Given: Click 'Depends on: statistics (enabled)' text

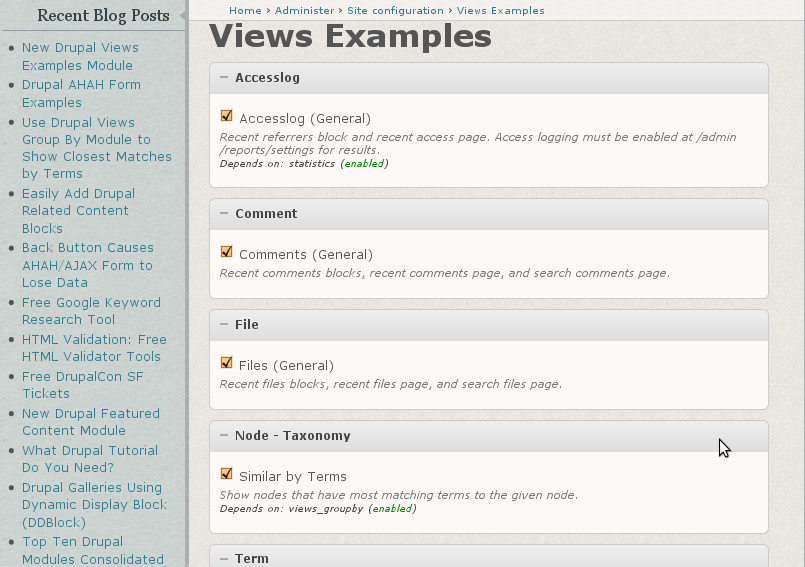Looking at the screenshot, I should point(304,163).
